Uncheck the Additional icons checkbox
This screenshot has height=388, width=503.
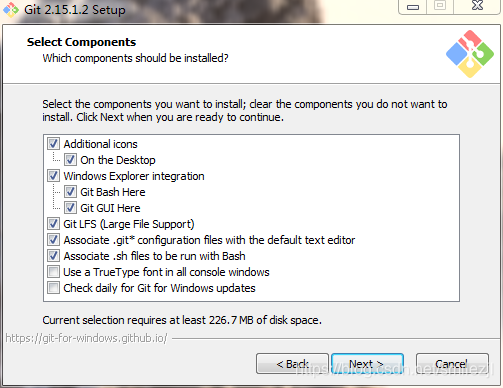click(53, 144)
